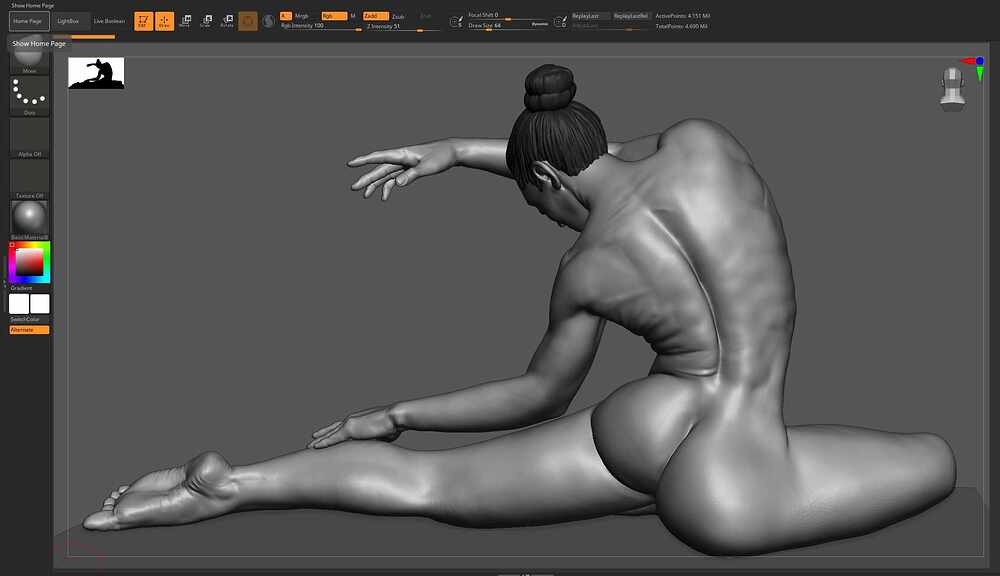
Task: Select the left white color swatch
Action: (x=18, y=304)
